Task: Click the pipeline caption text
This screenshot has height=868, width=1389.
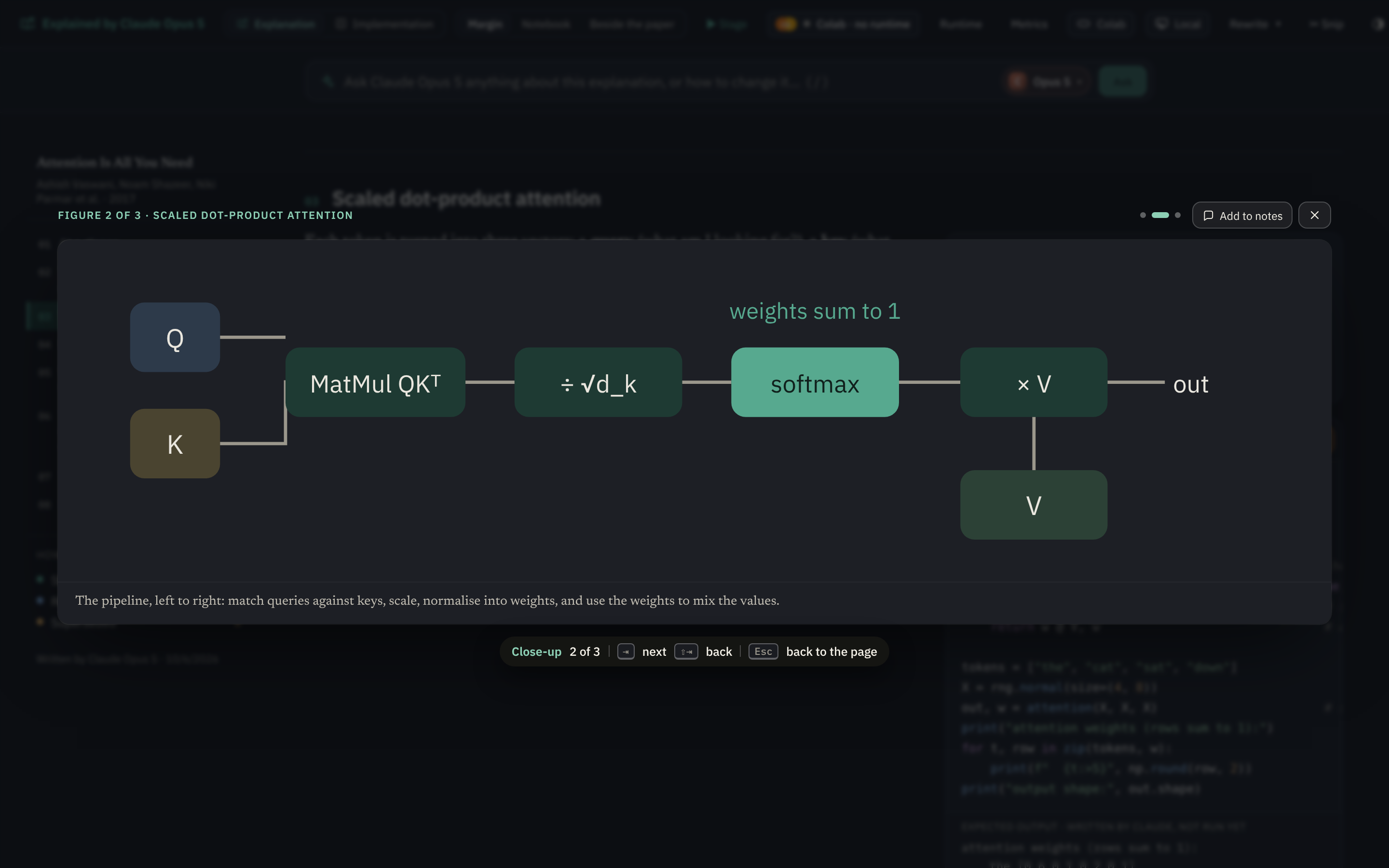Action: 427,600
